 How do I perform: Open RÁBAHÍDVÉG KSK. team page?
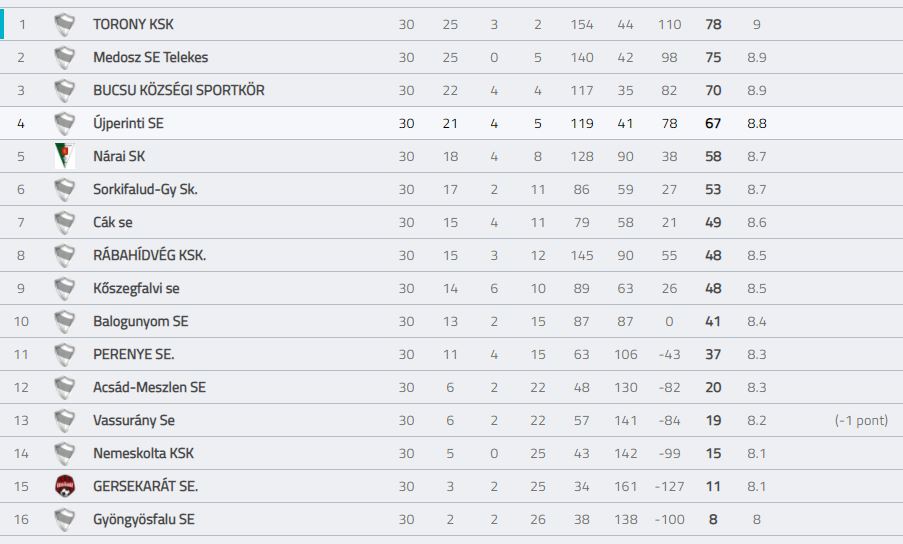tap(149, 255)
